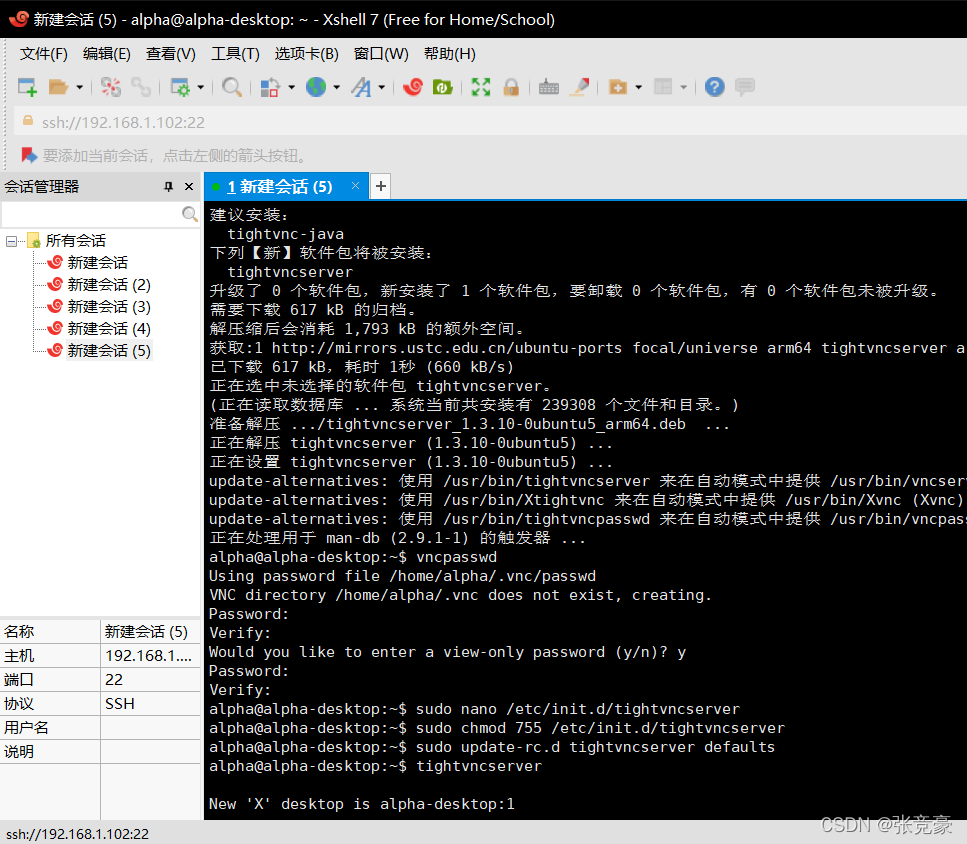The image size is (967, 844).
Task: Click the 说明 property label
Action: click(19, 752)
